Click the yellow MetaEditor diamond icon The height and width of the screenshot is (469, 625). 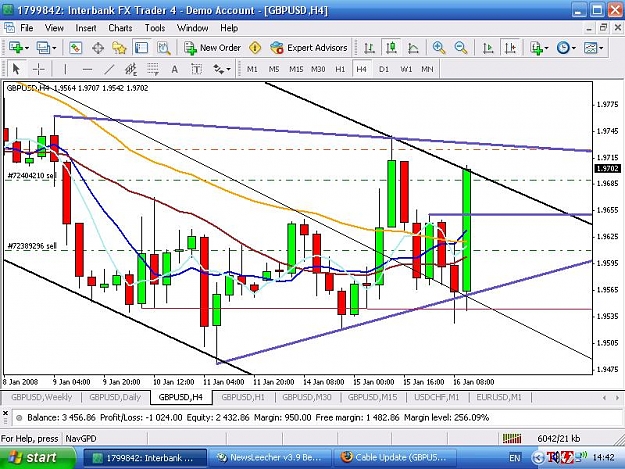point(255,48)
